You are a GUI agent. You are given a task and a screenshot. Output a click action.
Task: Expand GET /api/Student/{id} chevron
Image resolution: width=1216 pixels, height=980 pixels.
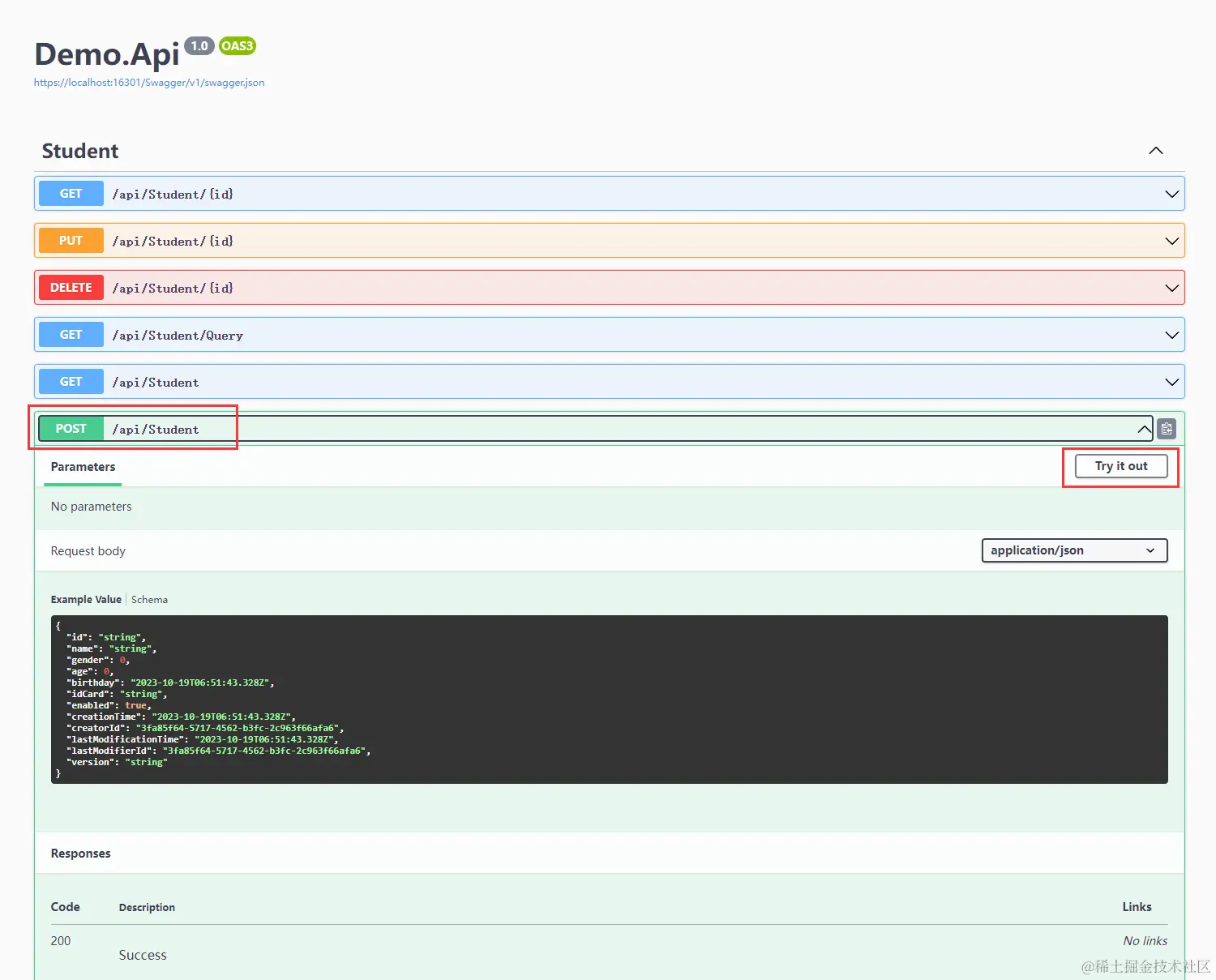pos(1171,195)
